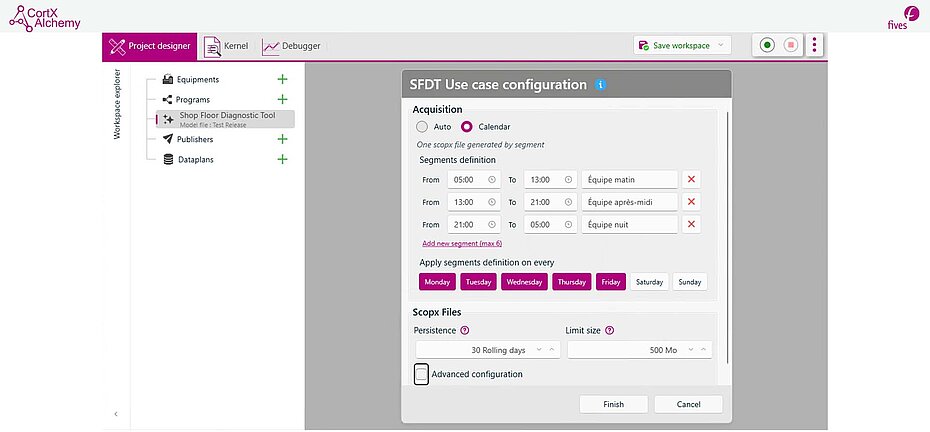Image resolution: width=930 pixels, height=432 pixels.
Task: Click the plus icon next to Dataplans
Action: (282, 159)
